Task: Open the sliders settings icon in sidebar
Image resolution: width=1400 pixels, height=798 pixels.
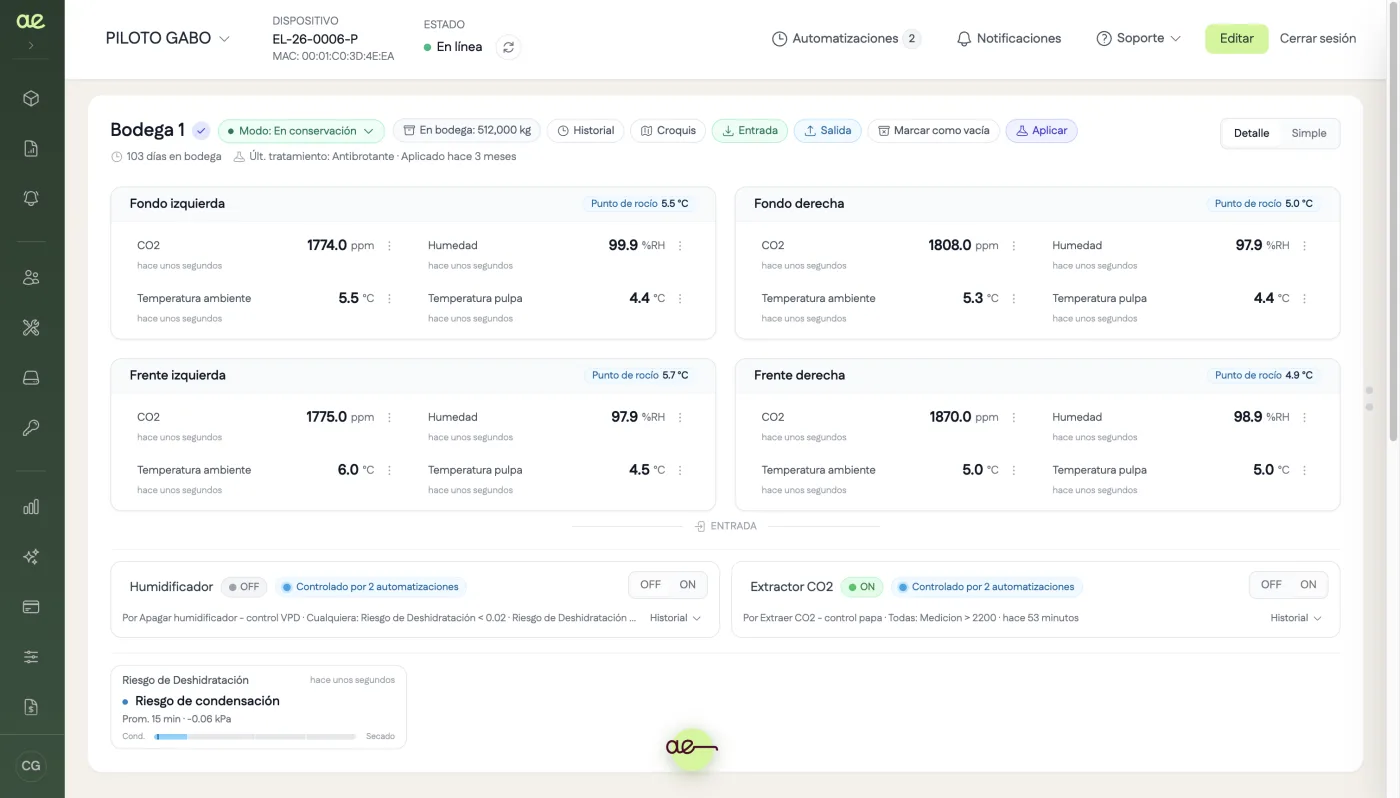Action: [31, 657]
